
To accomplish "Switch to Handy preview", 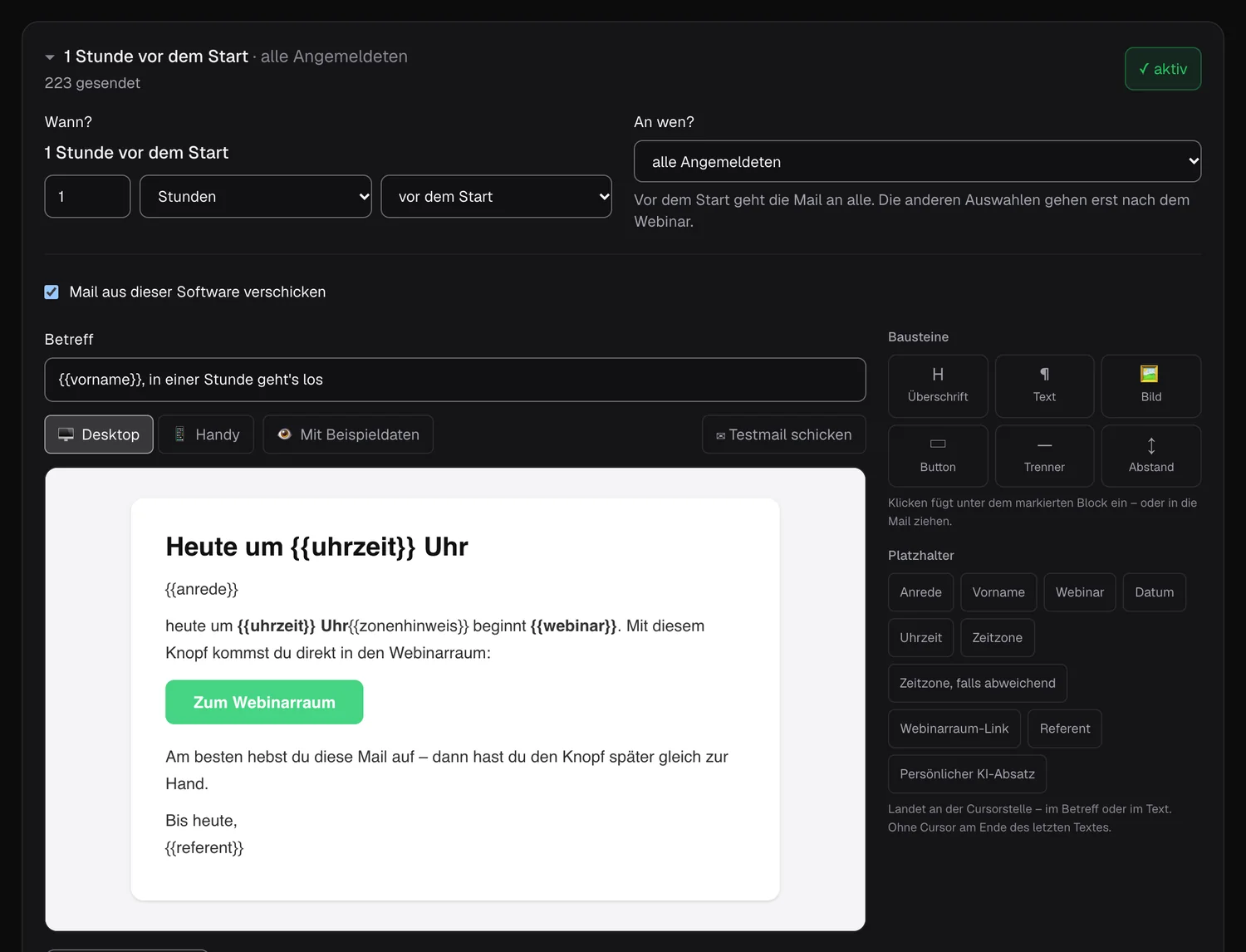I will pos(208,434).
